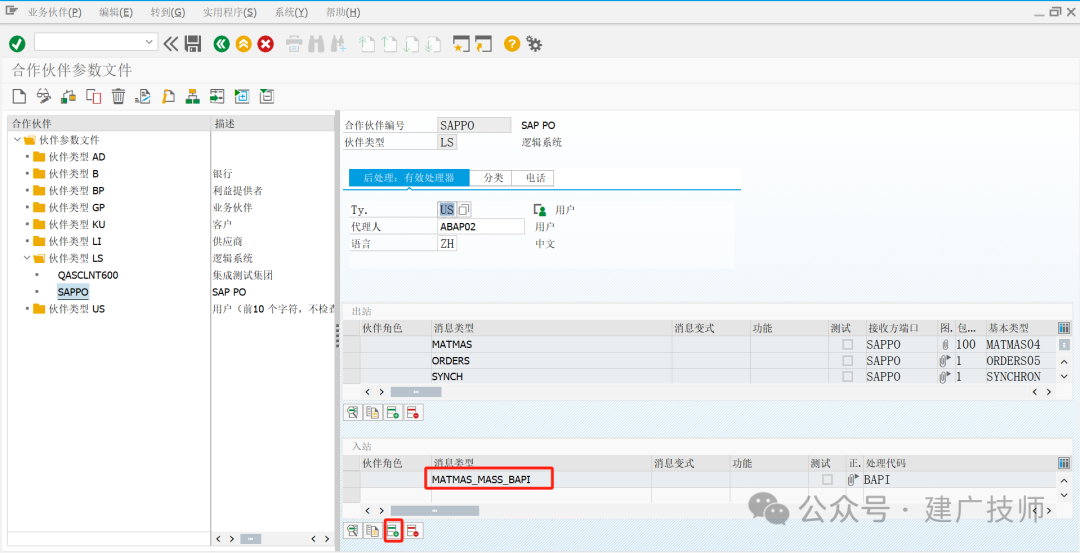This screenshot has height=553, width=1080.
Task: Click the 语言 field with ZH
Action: pos(447,243)
